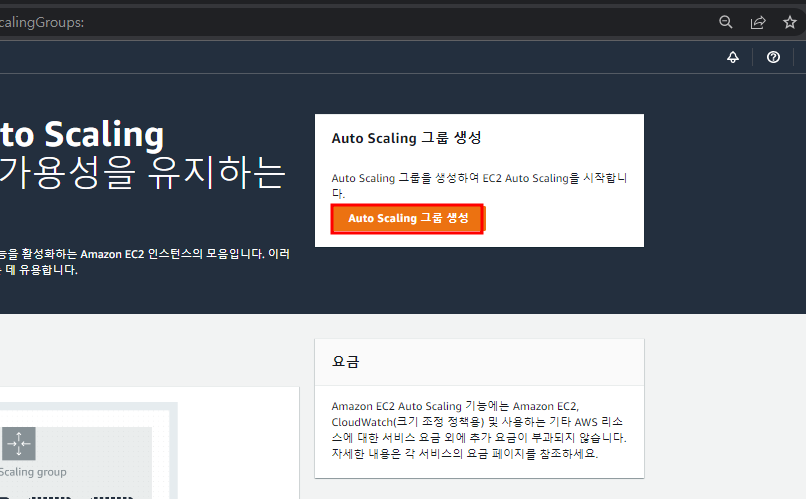The height and width of the screenshot is (499, 806).
Task: Open AWS notifications bell icon
Action: point(733,57)
